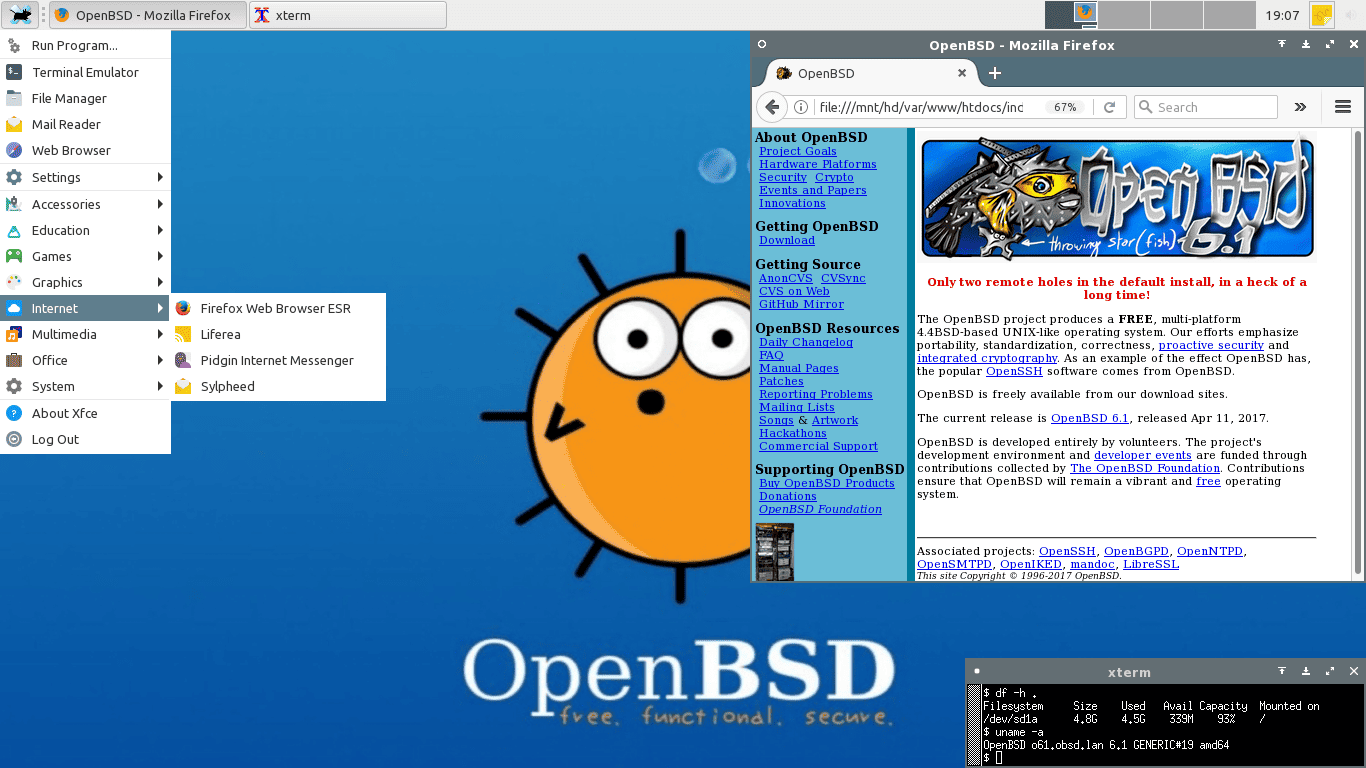Viewport: 1366px width, 768px height.
Task: Close the OpenBSD tab
Action: coord(962,73)
